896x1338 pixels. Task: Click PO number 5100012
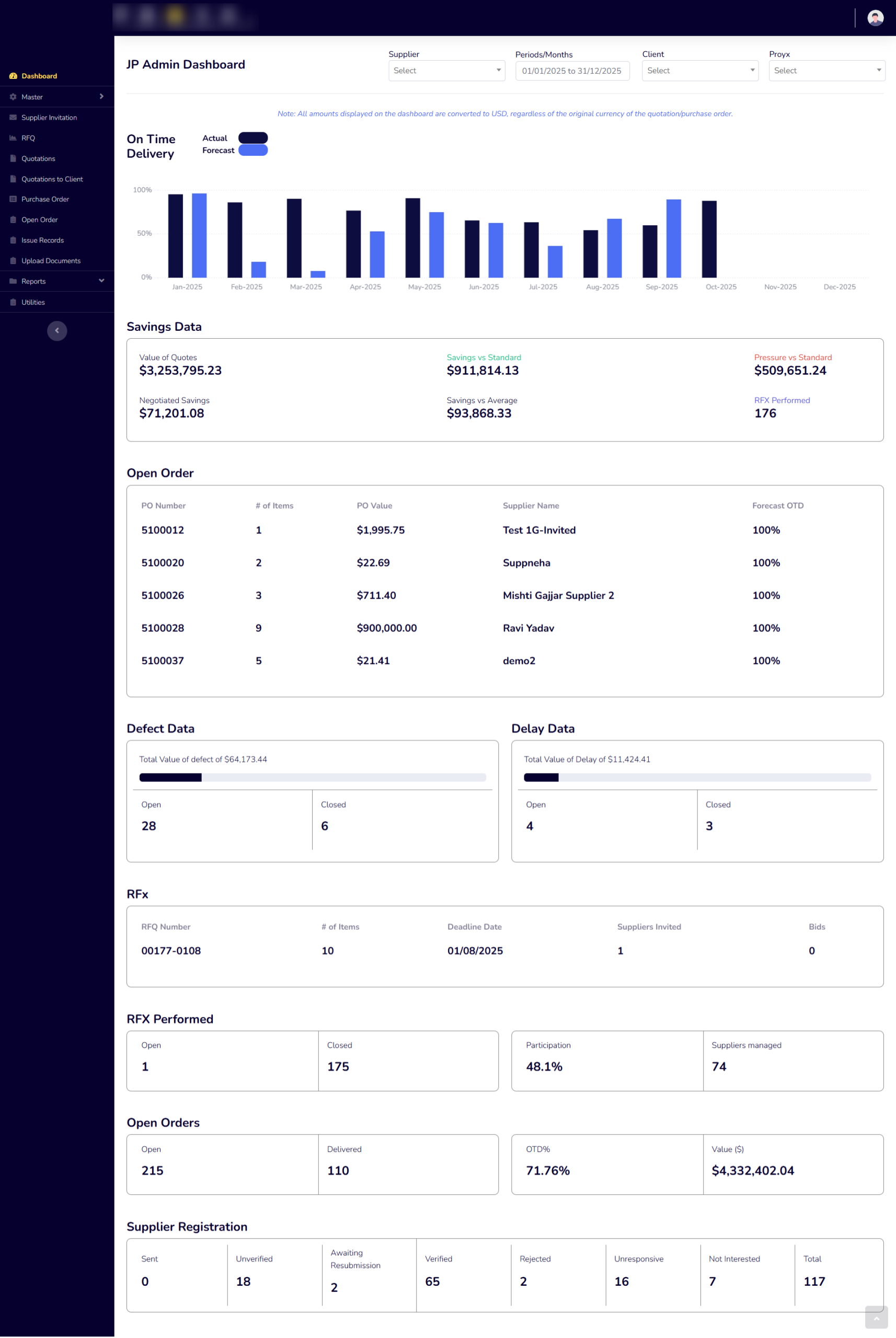coord(163,530)
